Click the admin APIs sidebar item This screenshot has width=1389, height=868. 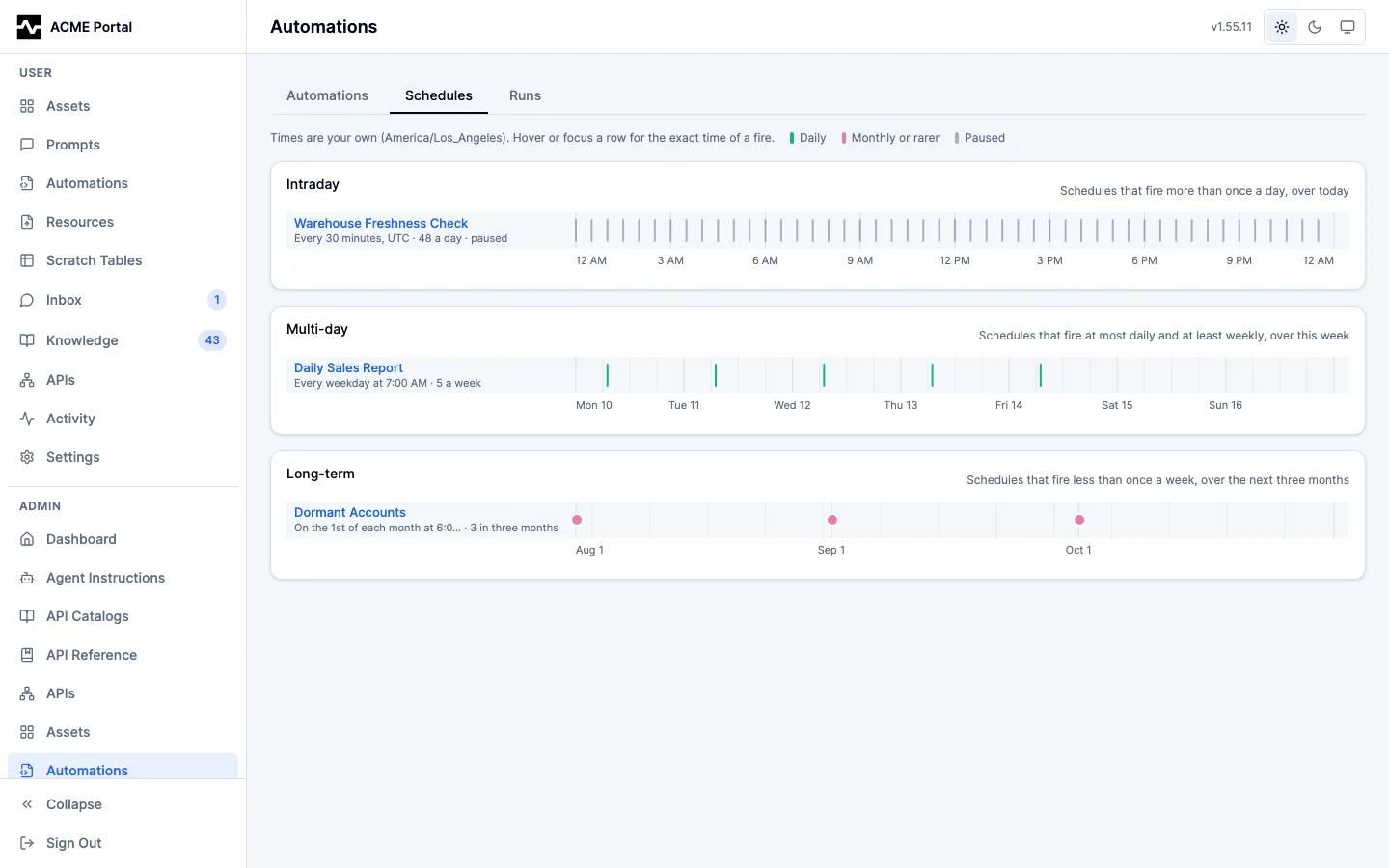[123, 693]
